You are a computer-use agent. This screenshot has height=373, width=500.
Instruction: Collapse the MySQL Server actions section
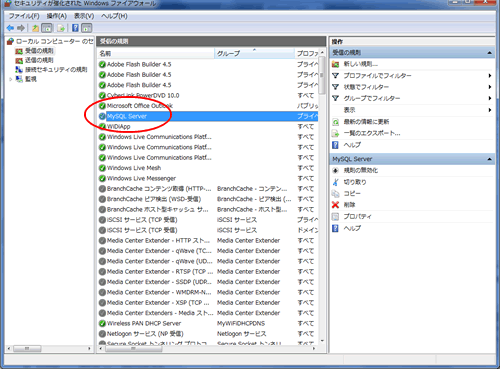coord(489,159)
